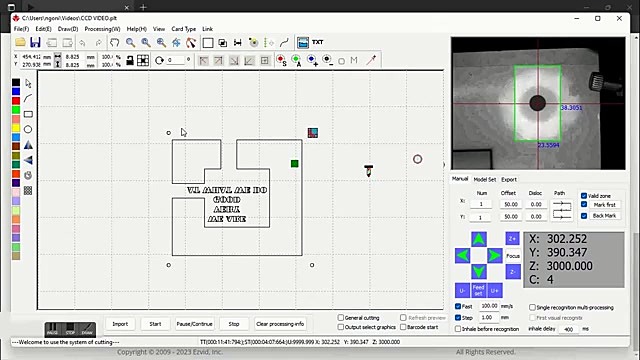
Task: Click the TXT toolbar button
Action: pos(318,42)
